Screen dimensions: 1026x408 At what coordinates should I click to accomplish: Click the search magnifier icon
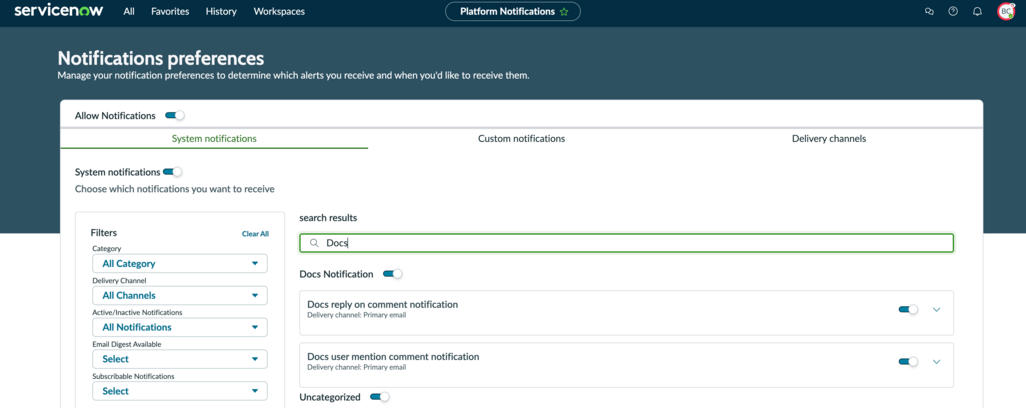click(314, 243)
